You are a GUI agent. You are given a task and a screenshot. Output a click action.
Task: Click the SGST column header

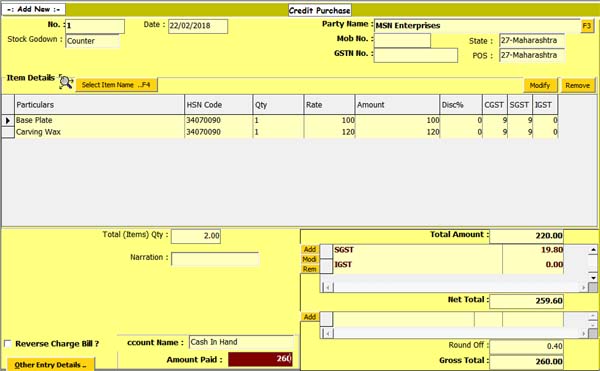pyautogui.click(x=520, y=105)
